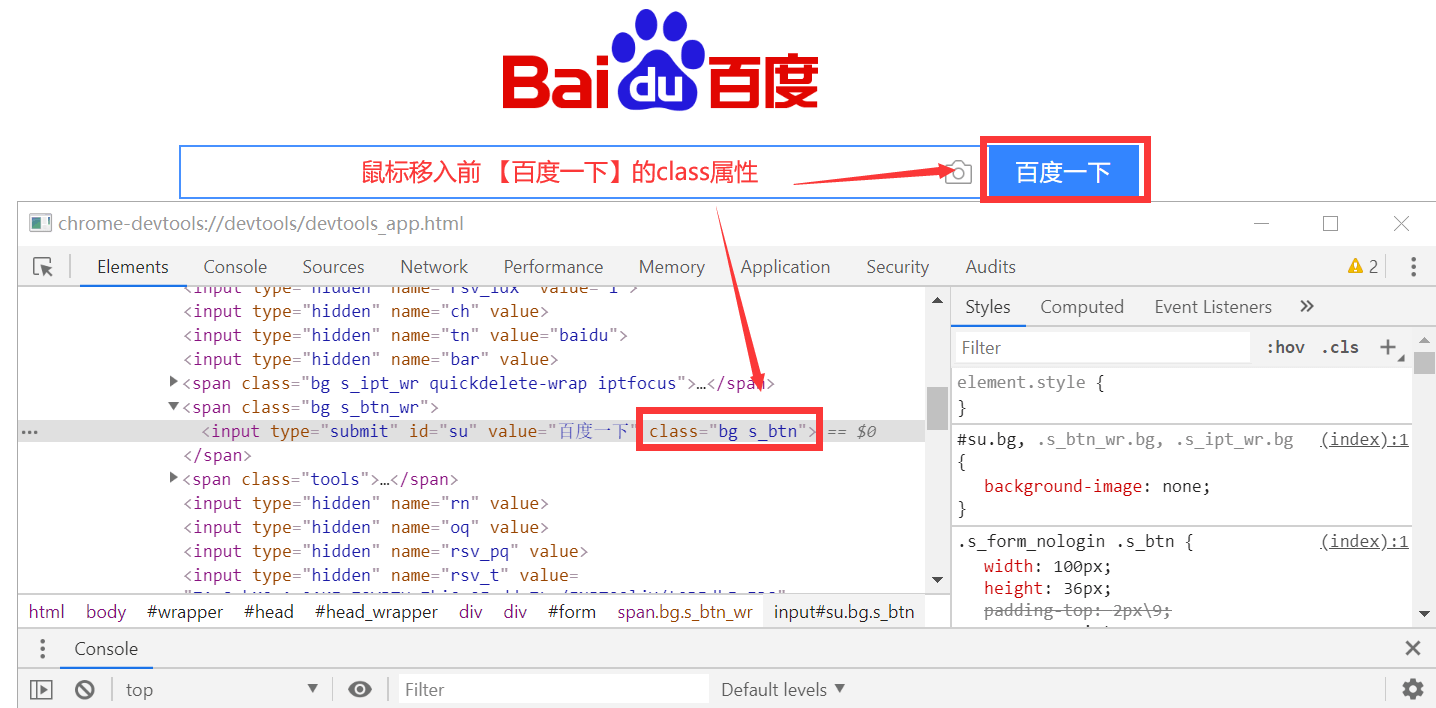Select the Styles pane tab
Viewport: 1436px width, 708px height.
coord(988,307)
